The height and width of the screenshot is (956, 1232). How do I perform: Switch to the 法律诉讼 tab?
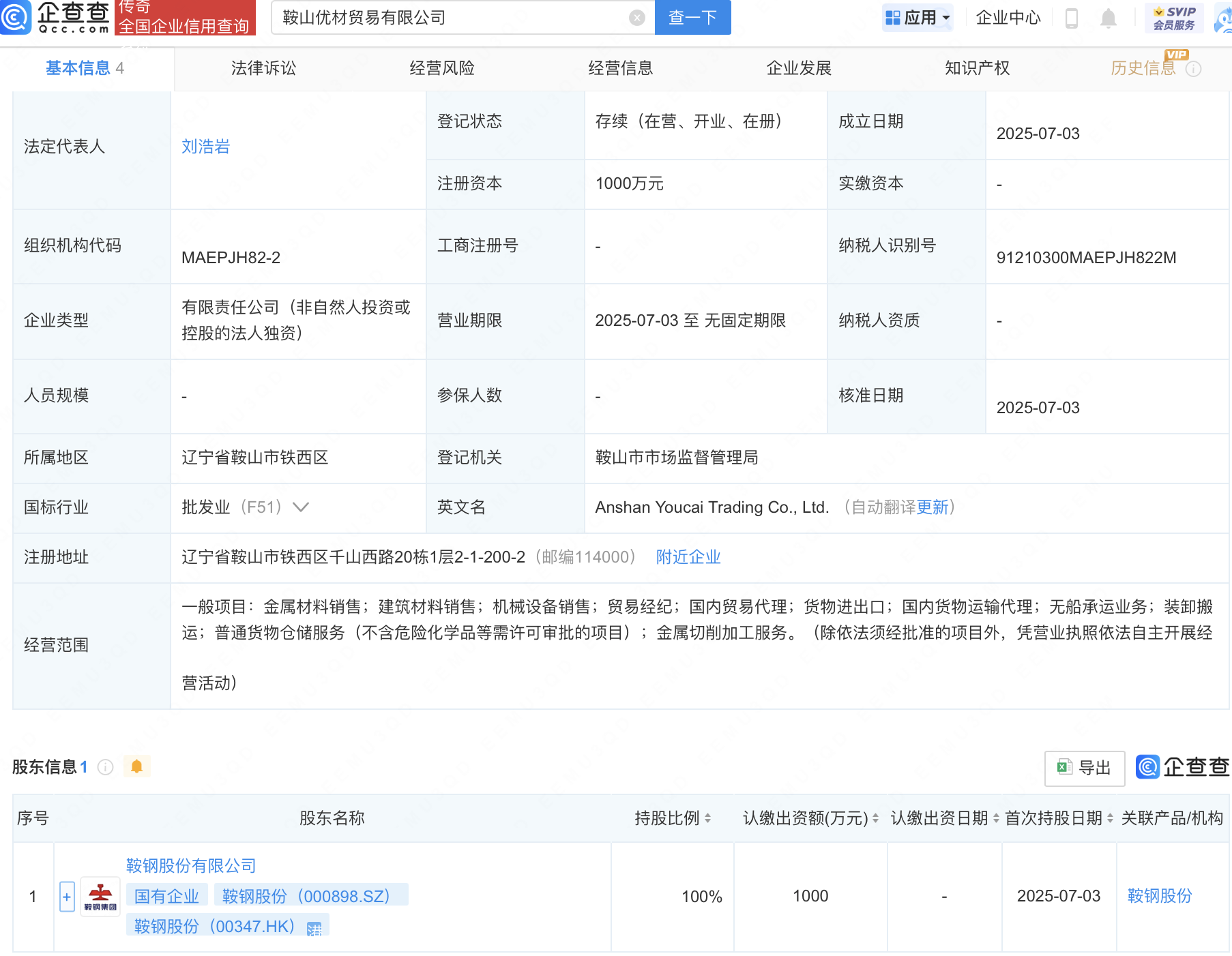coord(263,68)
